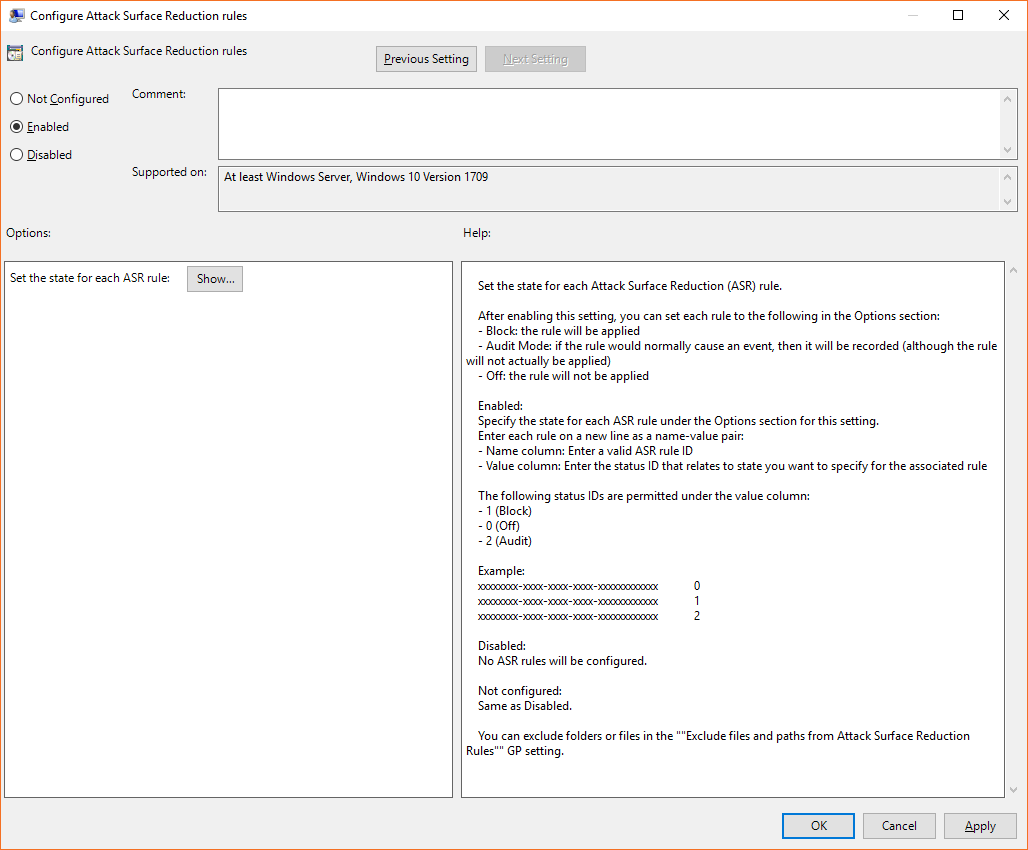The height and width of the screenshot is (850, 1028).
Task: Click the Supported on text field
Action: tap(609, 189)
